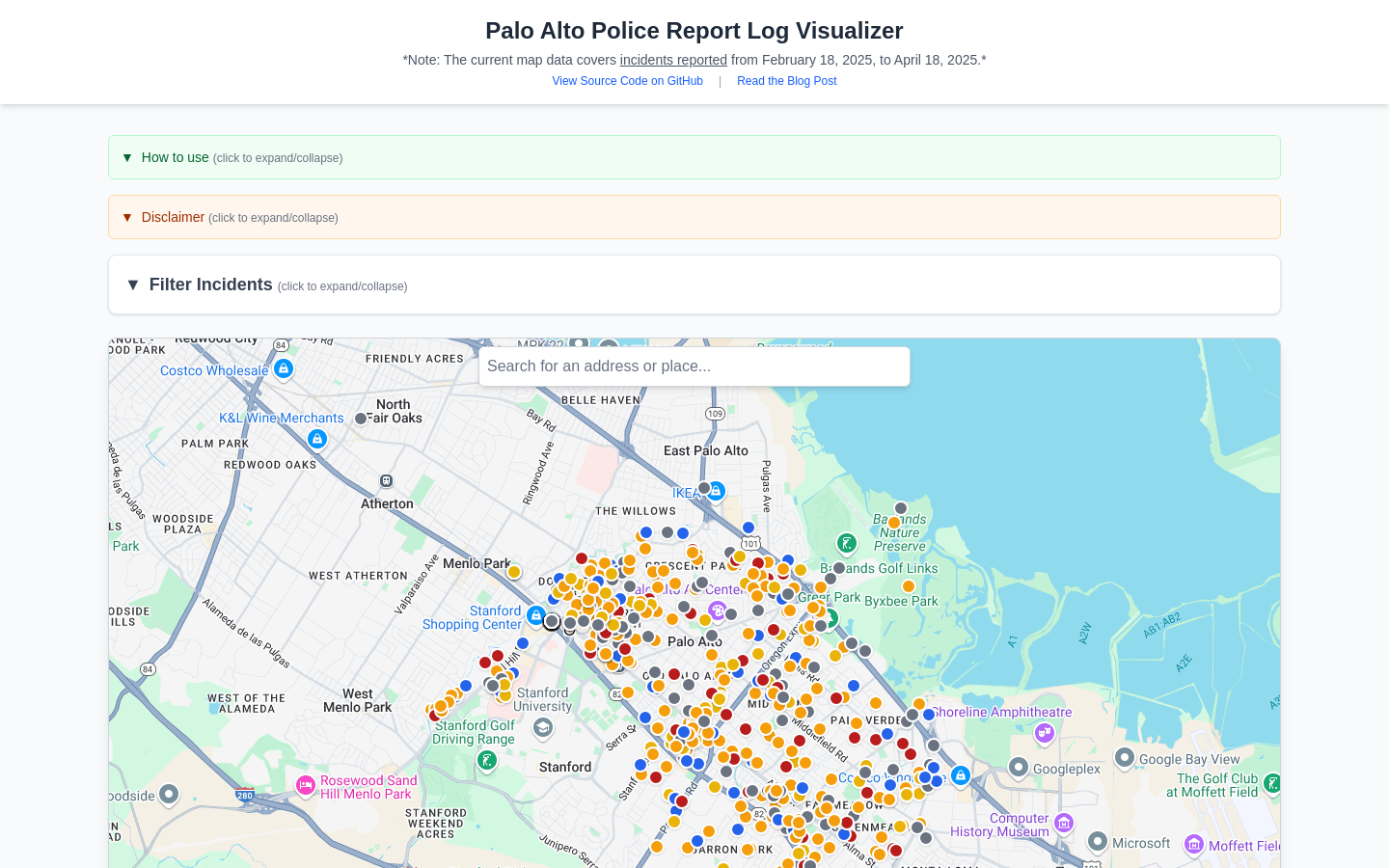This screenshot has height=868, width=1389.
Task: Click the Woodside location pin
Action: pyautogui.click(x=169, y=795)
